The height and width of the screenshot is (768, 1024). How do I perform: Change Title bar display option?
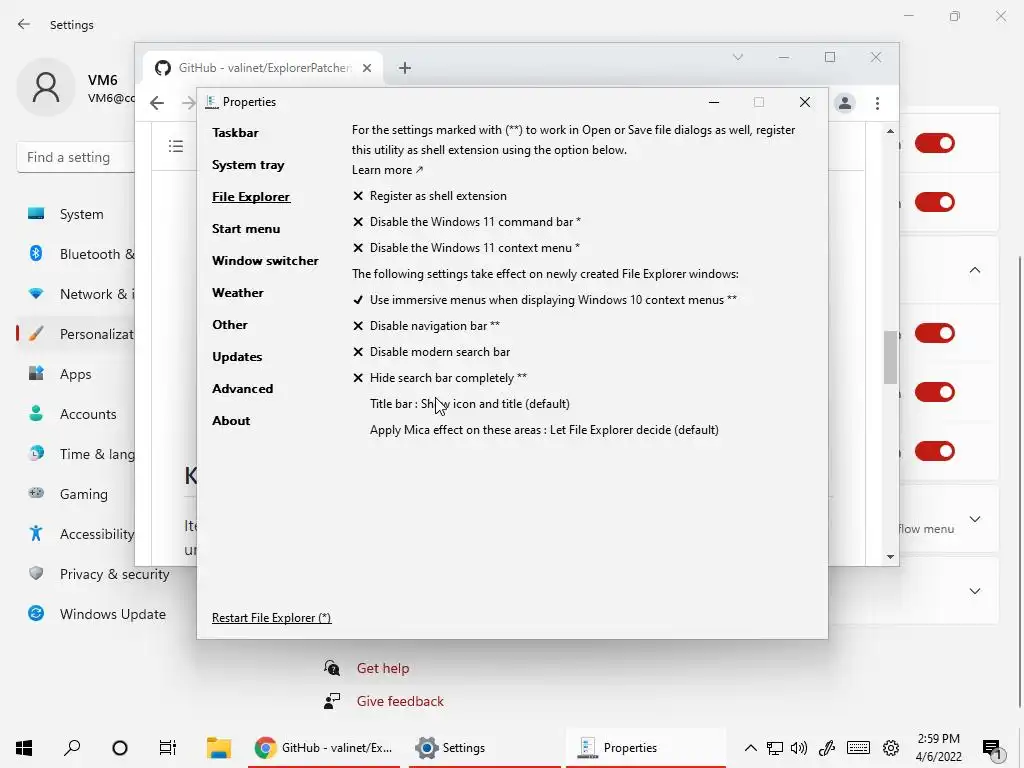(x=470, y=404)
